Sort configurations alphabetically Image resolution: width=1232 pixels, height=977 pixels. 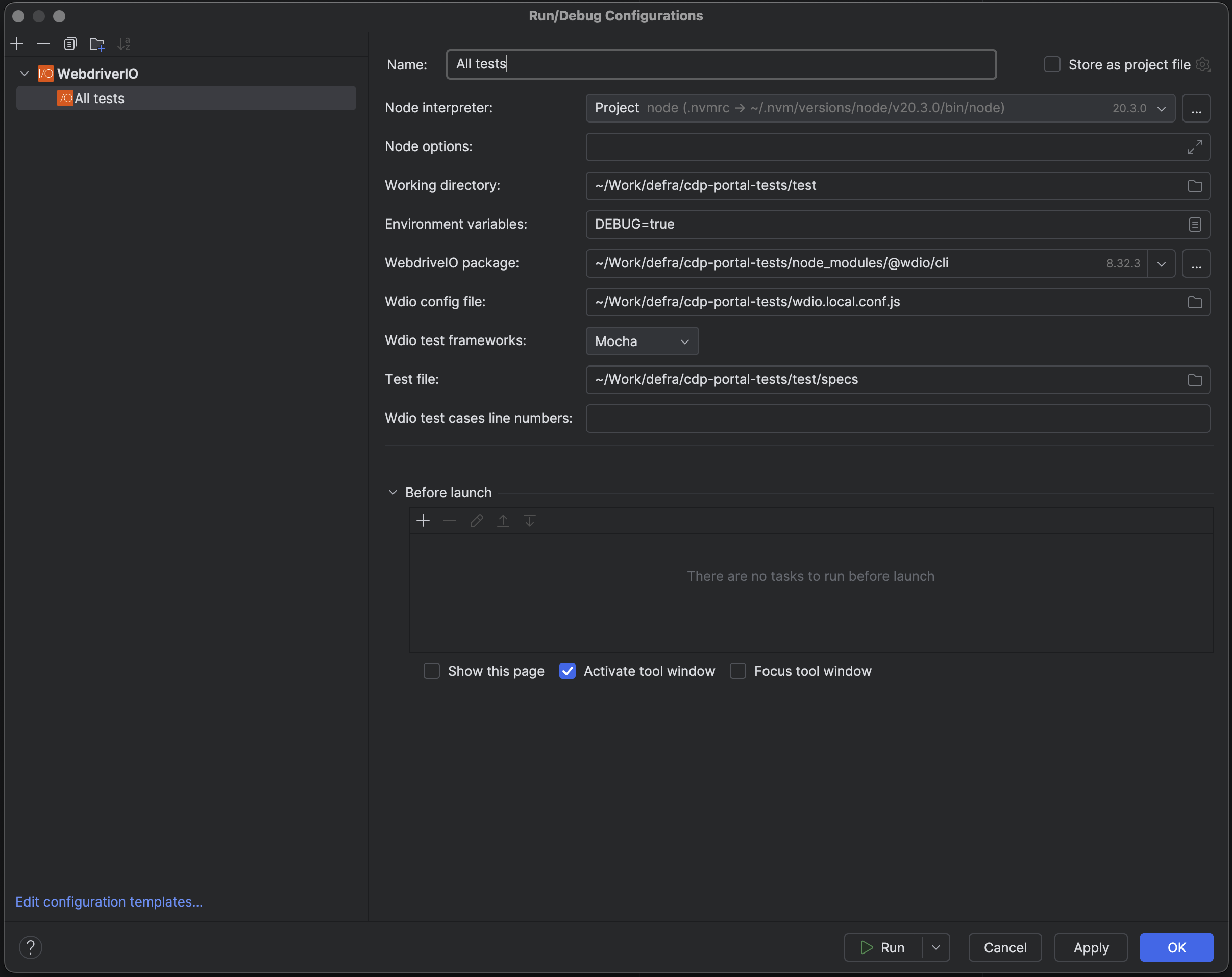124,43
